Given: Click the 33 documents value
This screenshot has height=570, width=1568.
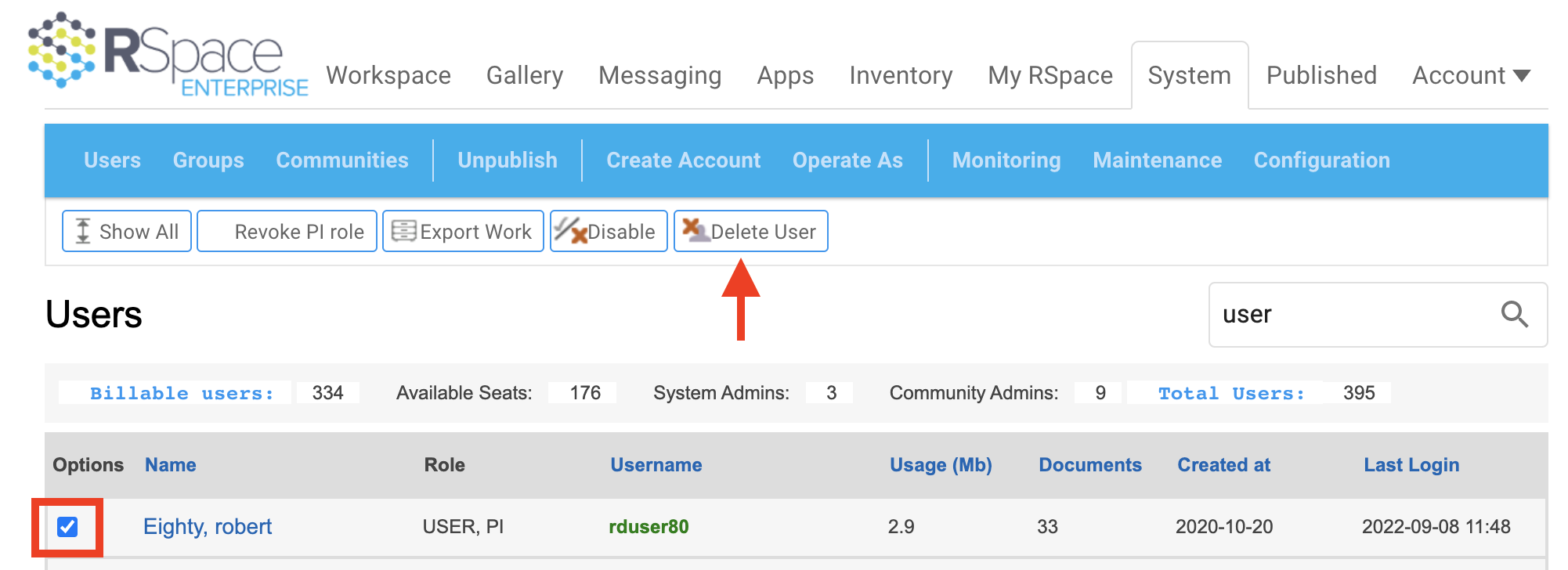Looking at the screenshot, I should (1048, 527).
